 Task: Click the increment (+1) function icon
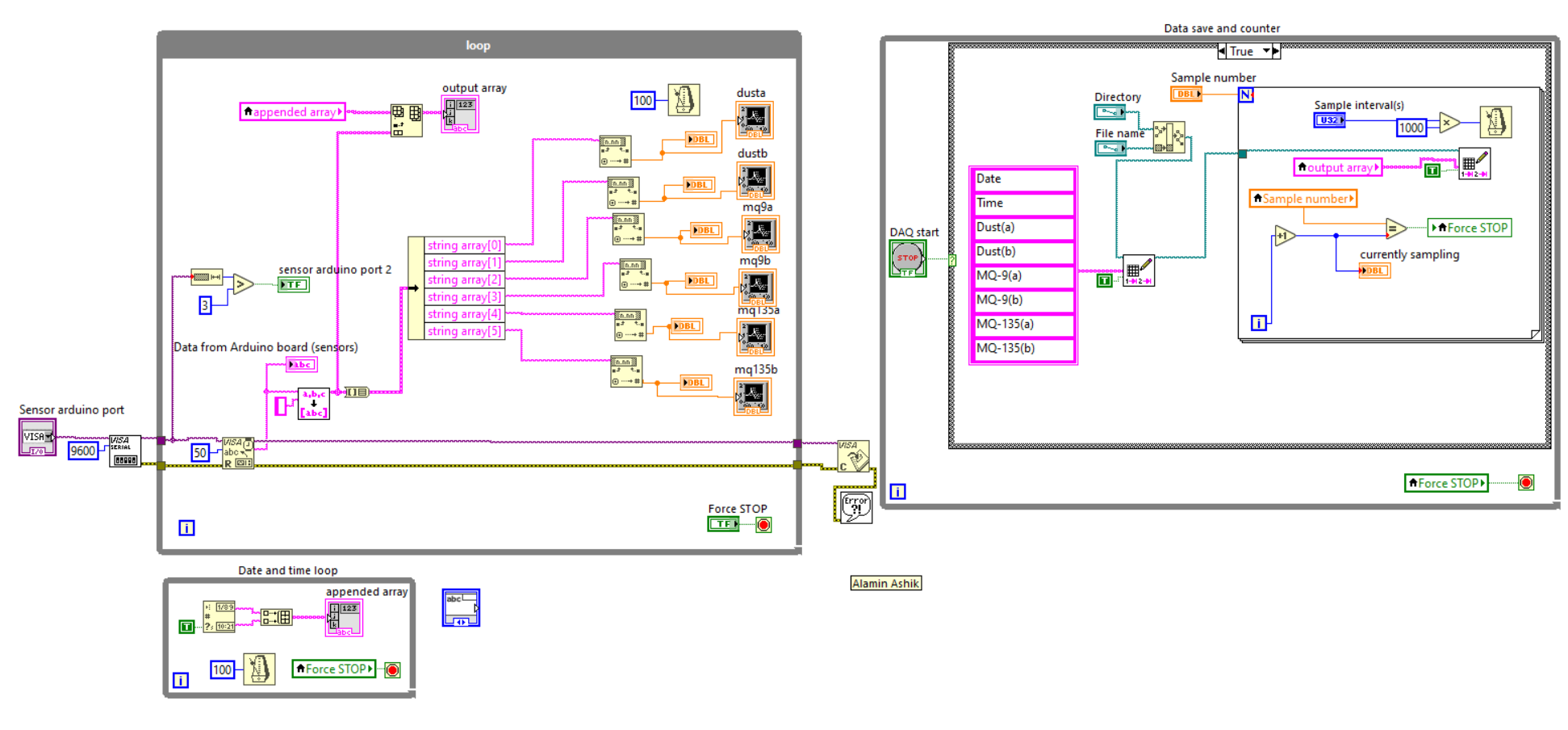click(x=1285, y=237)
